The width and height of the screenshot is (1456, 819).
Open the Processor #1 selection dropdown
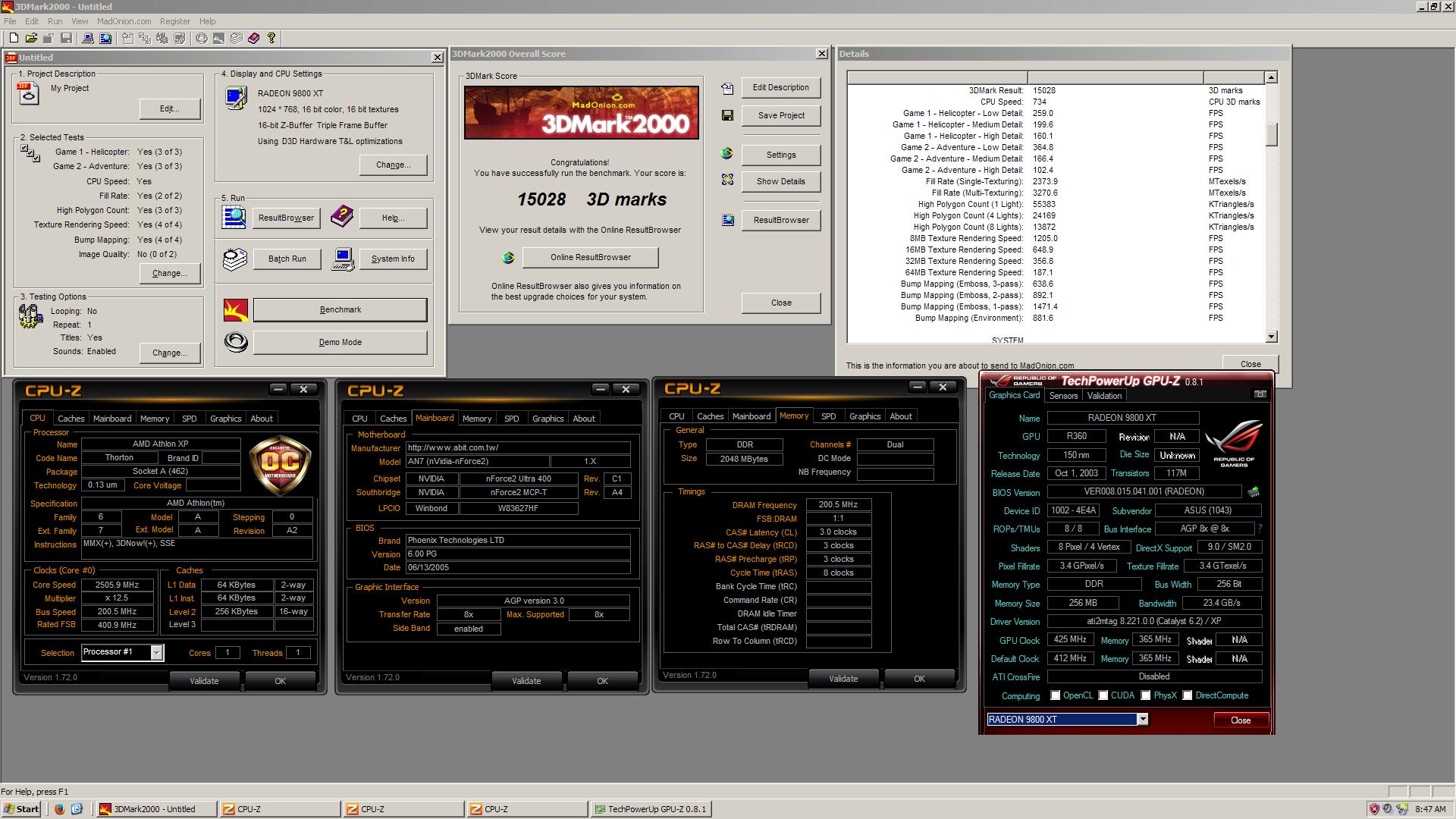157,652
